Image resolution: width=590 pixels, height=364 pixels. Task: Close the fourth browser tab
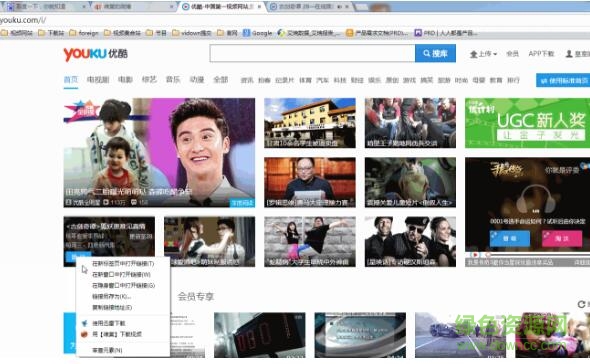click(x=347, y=6)
